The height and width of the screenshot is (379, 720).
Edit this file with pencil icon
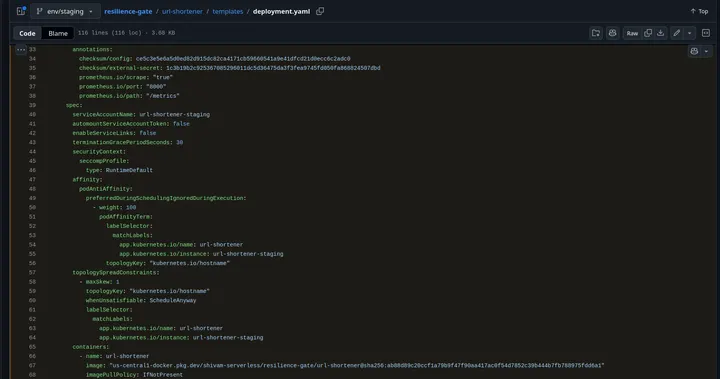pos(676,33)
